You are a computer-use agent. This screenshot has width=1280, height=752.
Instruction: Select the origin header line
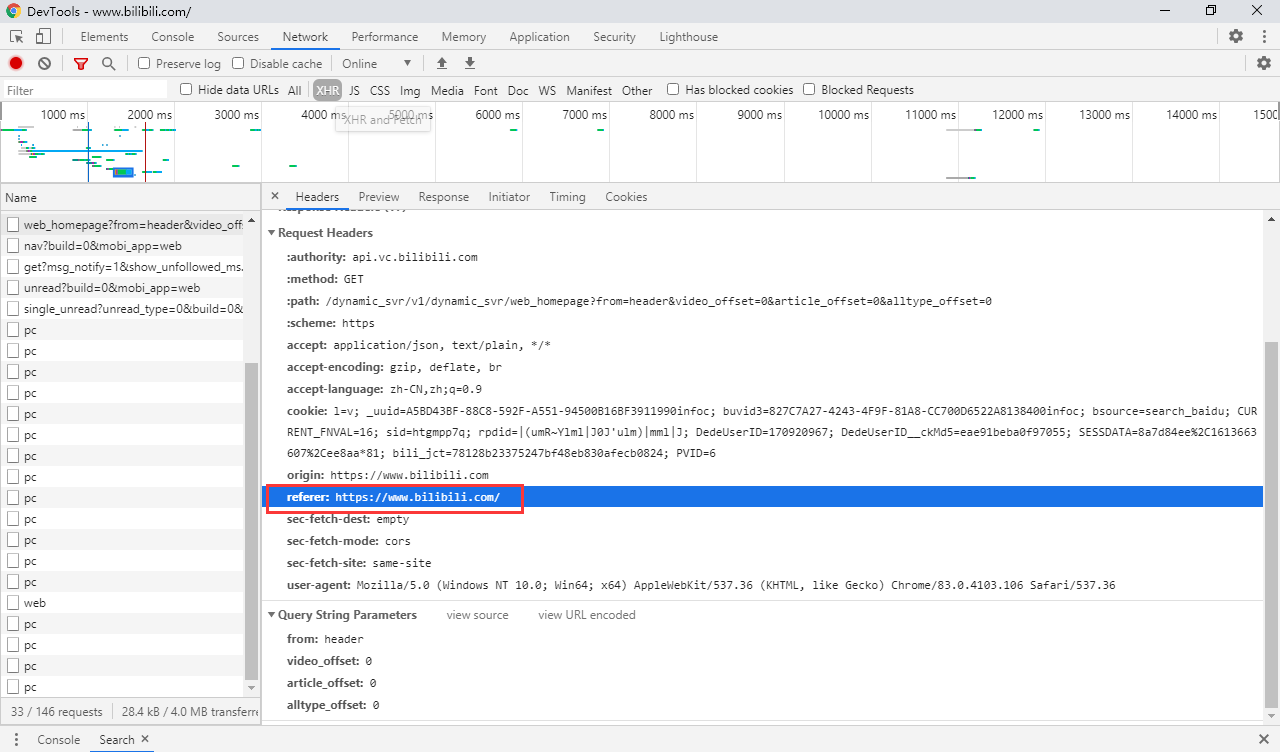tap(387, 475)
